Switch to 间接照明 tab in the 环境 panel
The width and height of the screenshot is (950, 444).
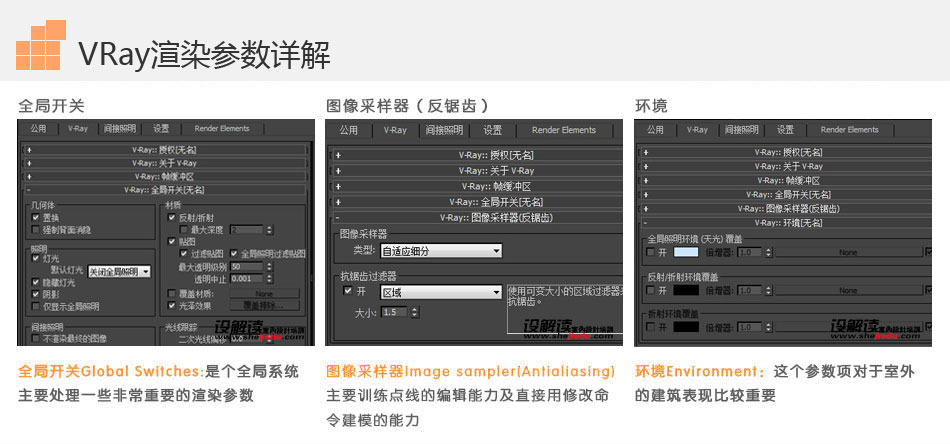742,130
